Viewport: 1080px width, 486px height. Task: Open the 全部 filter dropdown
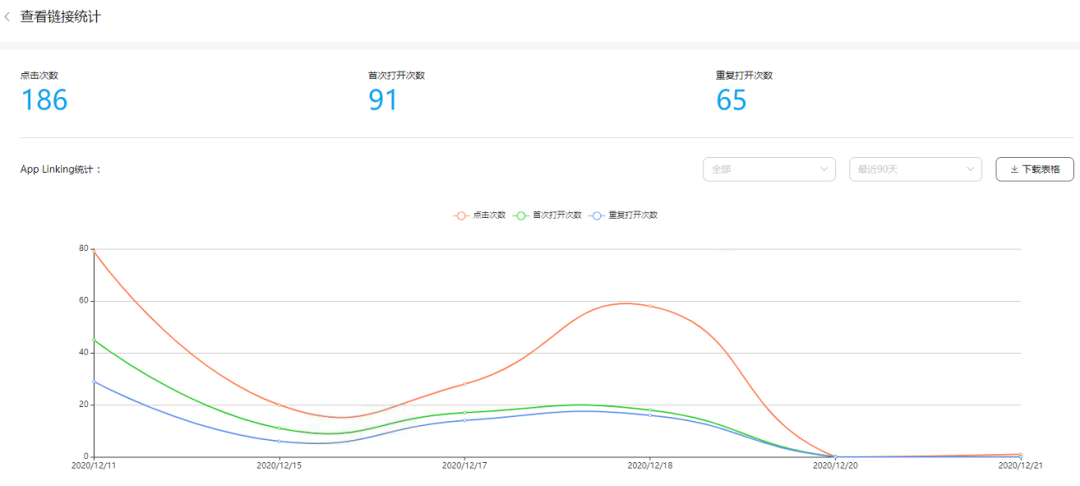(769, 170)
